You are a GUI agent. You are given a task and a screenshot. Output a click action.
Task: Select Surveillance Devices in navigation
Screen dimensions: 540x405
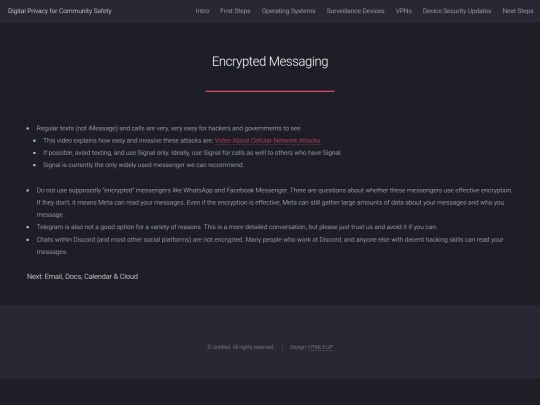pyautogui.click(x=355, y=11)
